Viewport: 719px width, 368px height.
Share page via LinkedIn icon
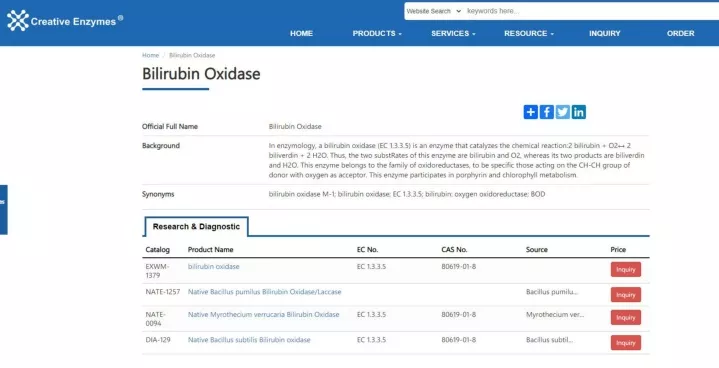(x=579, y=112)
